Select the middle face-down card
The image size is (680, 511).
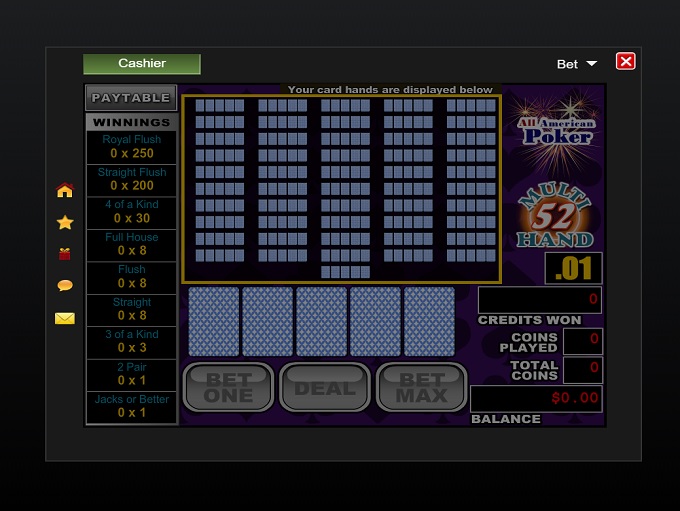click(322, 321)
